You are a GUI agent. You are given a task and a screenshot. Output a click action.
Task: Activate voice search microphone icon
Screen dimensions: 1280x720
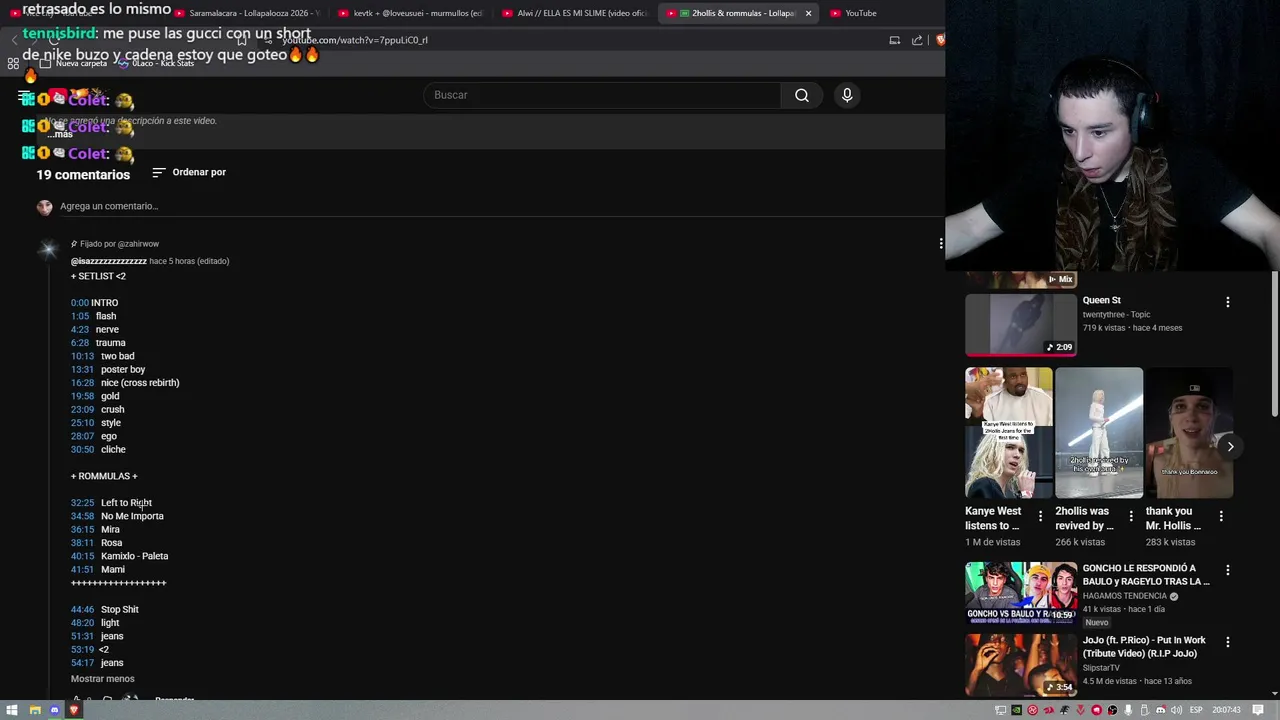pyautogui.click(x=847, y=95)
